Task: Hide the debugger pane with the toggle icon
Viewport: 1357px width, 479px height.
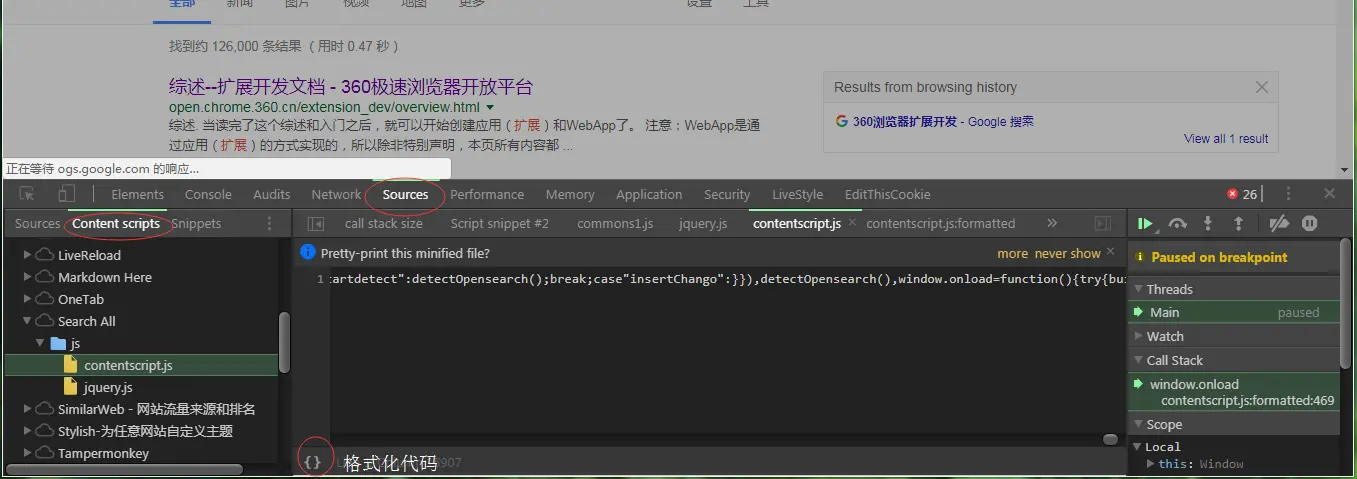Action: point(1102,223)
